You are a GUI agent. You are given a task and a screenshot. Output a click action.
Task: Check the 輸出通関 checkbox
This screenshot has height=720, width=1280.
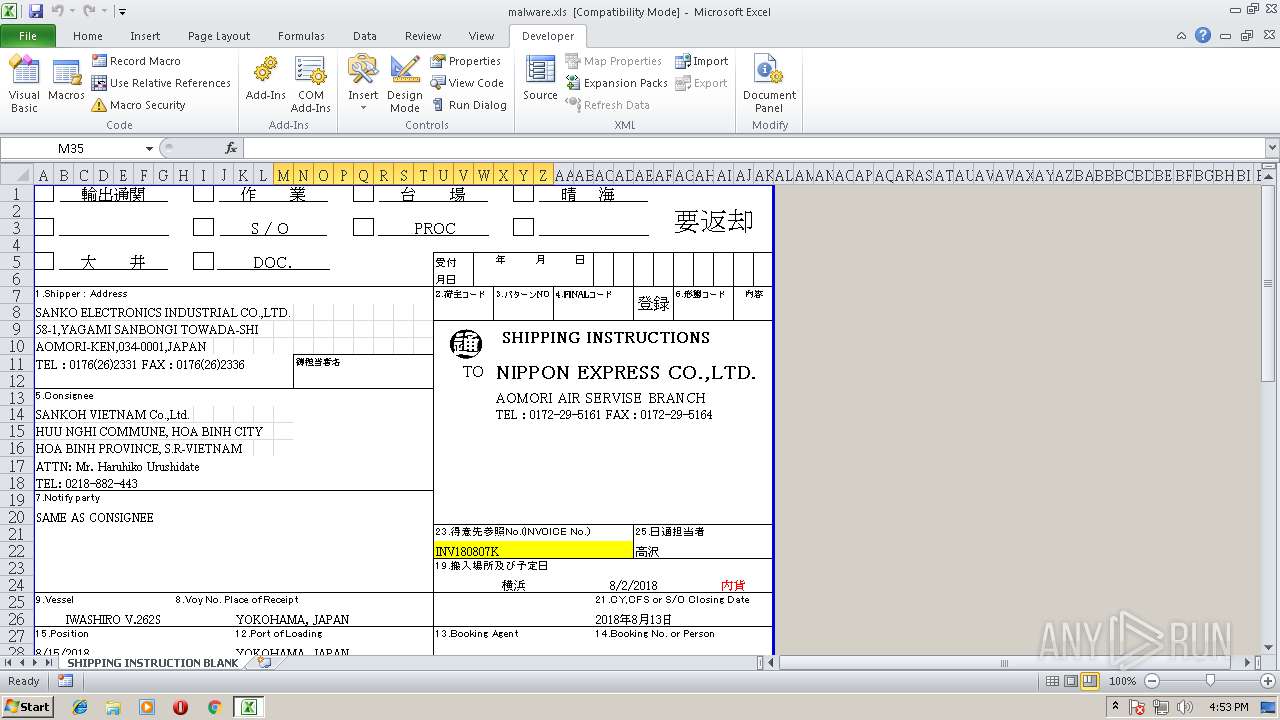click(x=44, y=194)
